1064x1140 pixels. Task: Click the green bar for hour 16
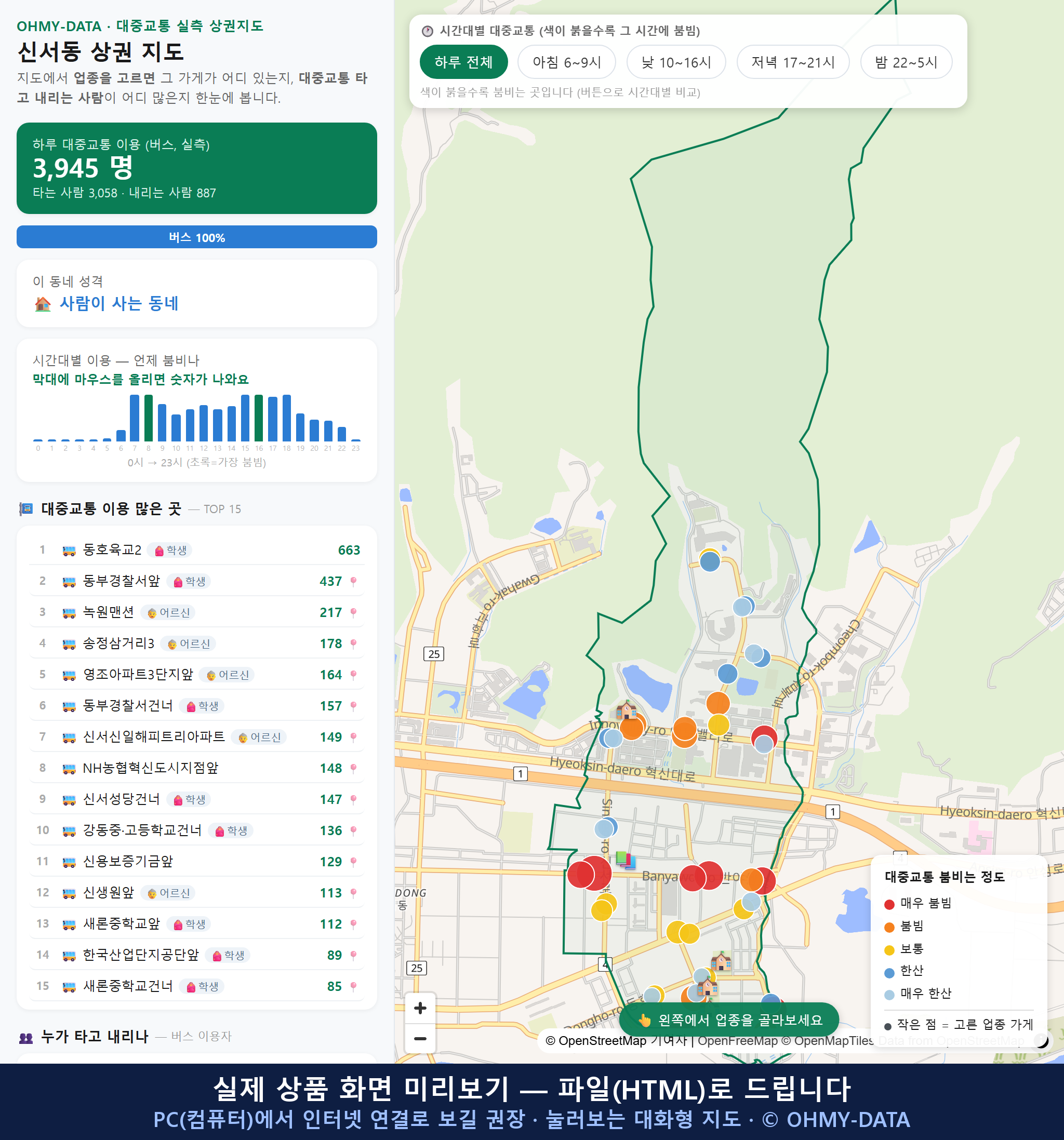tap(259, 418)
